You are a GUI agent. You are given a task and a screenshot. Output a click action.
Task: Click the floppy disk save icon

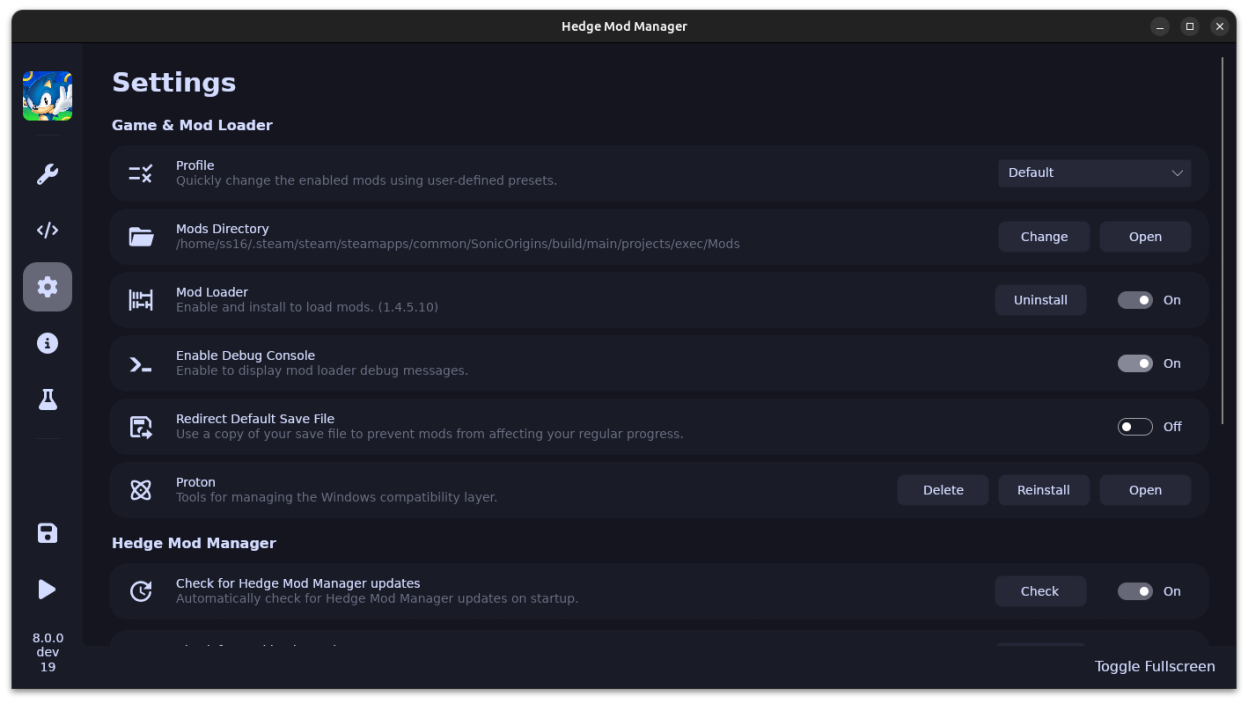click(x=47, y=533)
